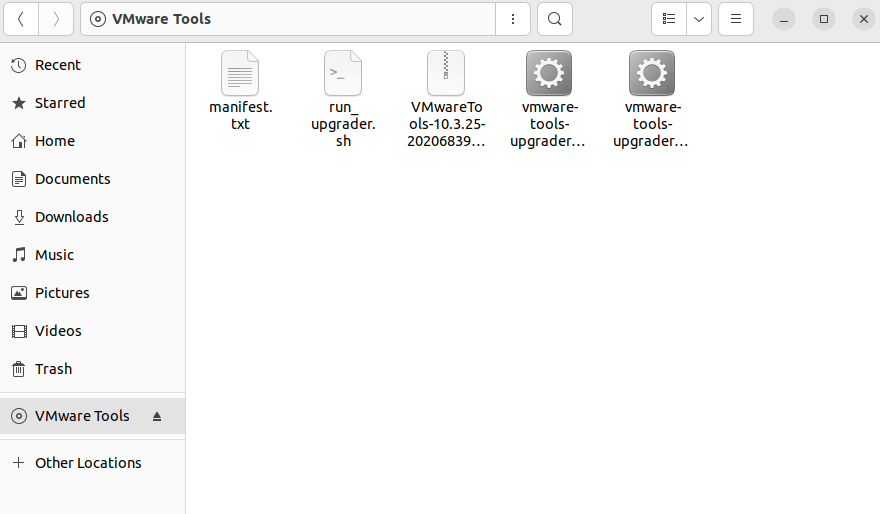Select the second vmware-tools-upgrader gear icon
Viewport: 880px width, 514px height.
click(x=652, y=73)
